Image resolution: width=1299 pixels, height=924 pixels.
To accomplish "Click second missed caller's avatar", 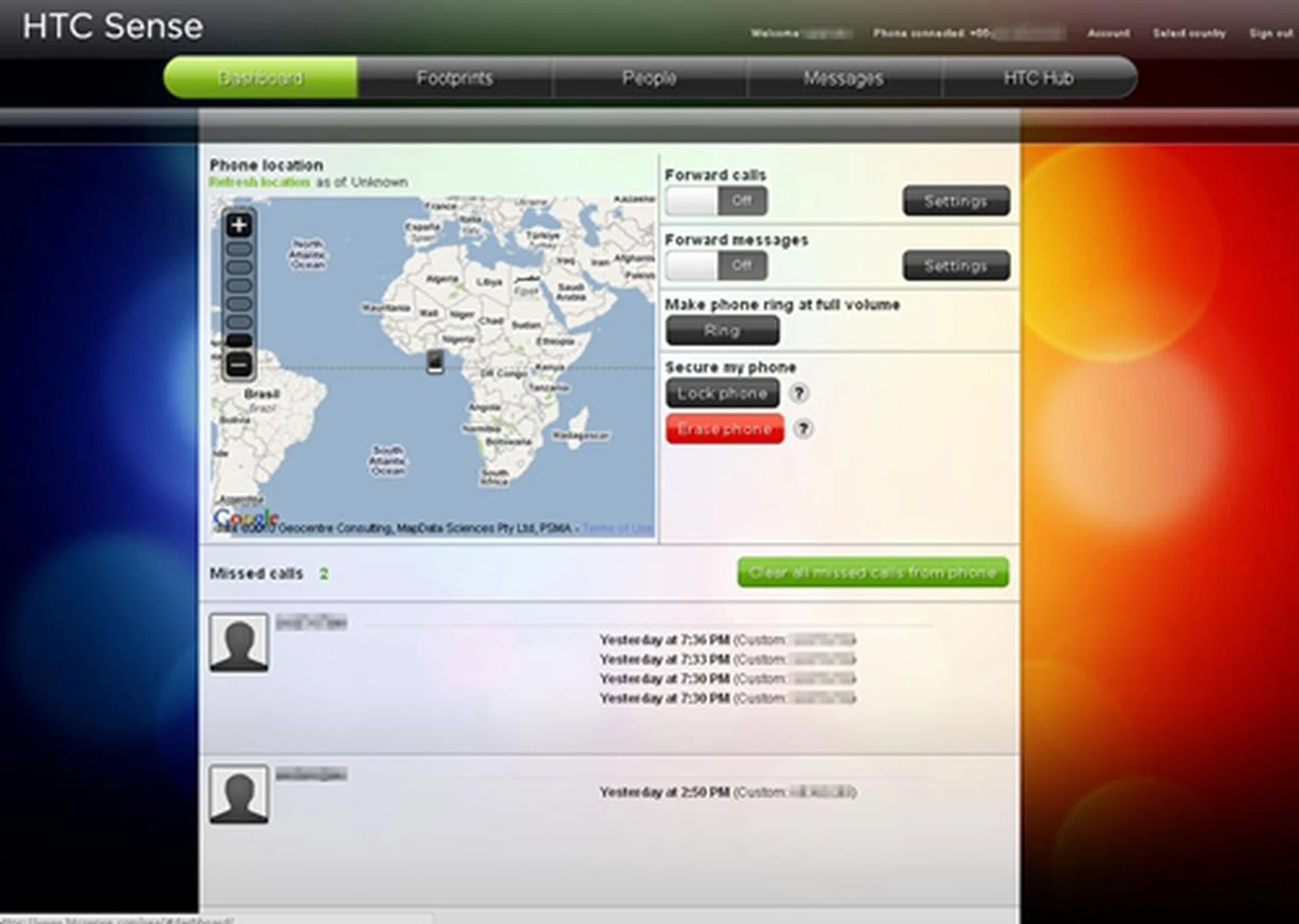I will (x=239, y=794).
